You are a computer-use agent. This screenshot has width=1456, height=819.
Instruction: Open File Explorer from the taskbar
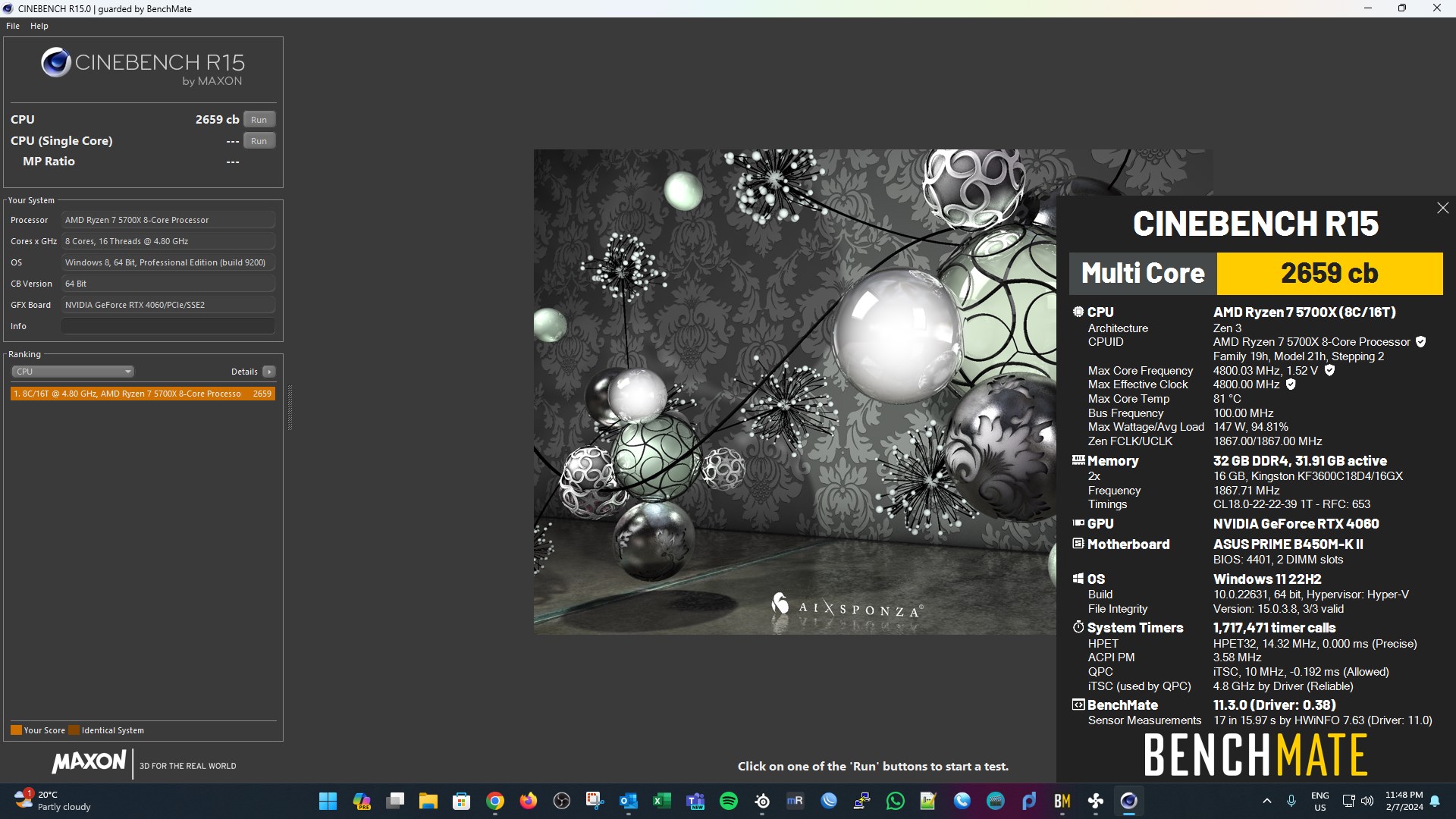pyautogui.click(x=428, y=801)
